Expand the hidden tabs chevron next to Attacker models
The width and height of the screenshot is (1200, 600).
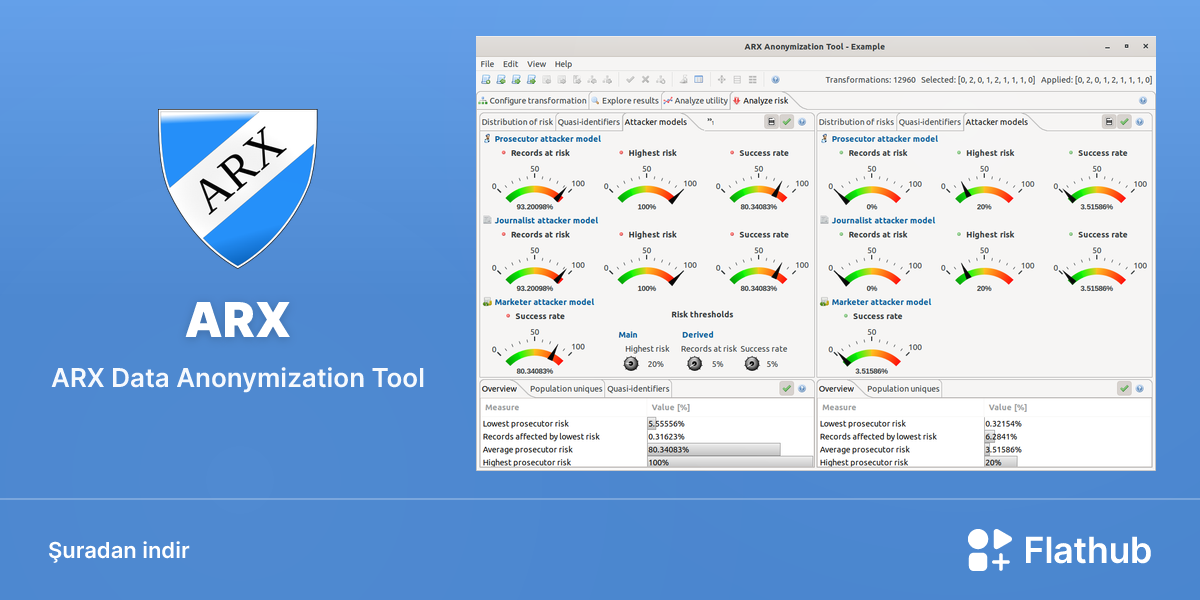pyautogui.click(x=710, y=122)
